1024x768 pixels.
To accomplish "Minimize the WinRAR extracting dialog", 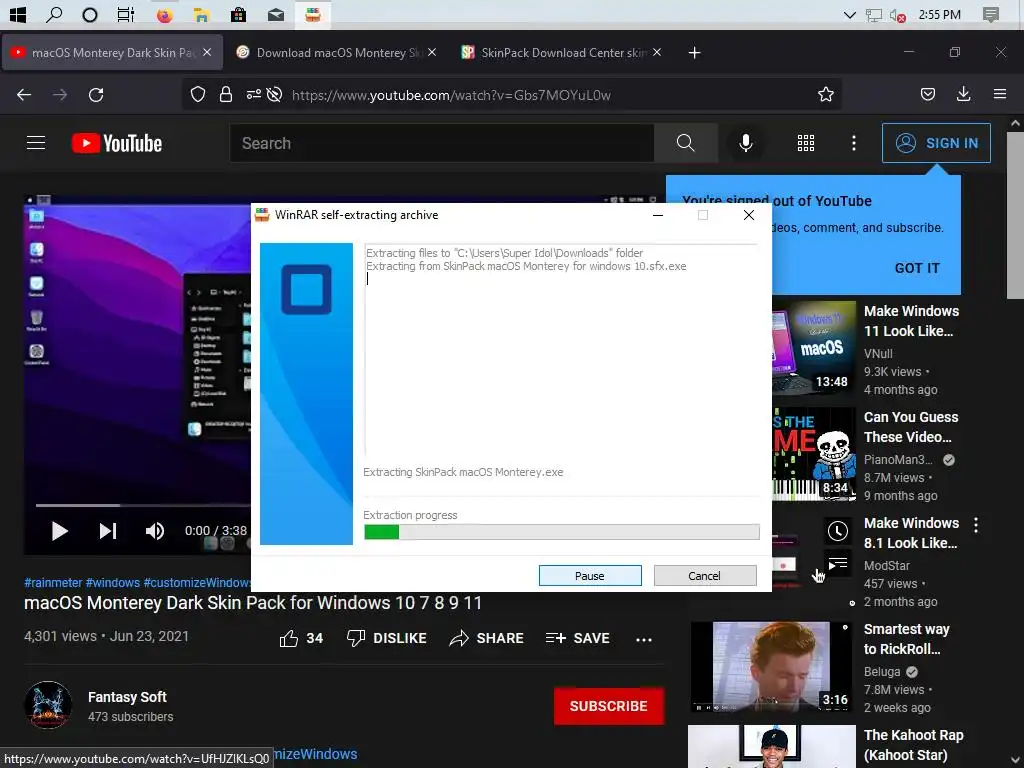I will pos(658,215).
